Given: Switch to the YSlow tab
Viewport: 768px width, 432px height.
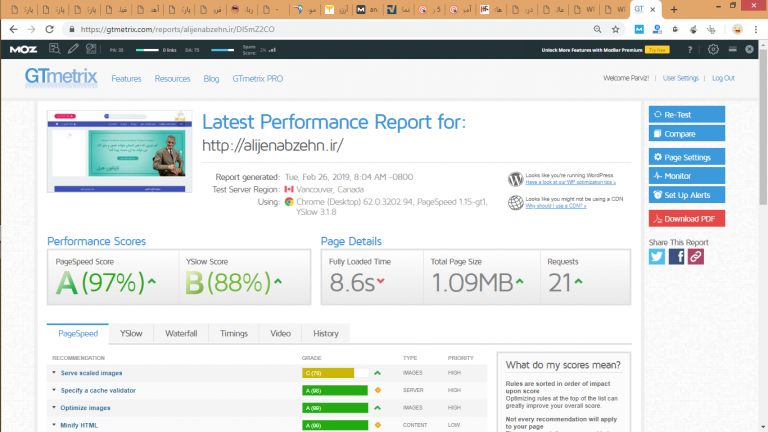Looking at the screenshot, I should pos(131,334).
